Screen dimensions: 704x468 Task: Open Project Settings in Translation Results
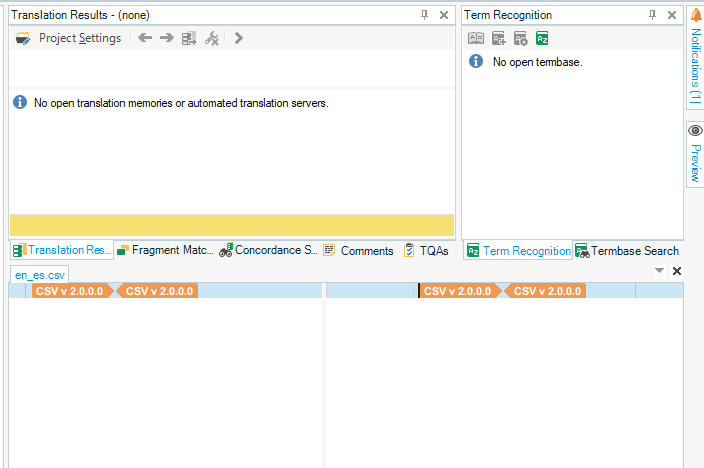68,38
